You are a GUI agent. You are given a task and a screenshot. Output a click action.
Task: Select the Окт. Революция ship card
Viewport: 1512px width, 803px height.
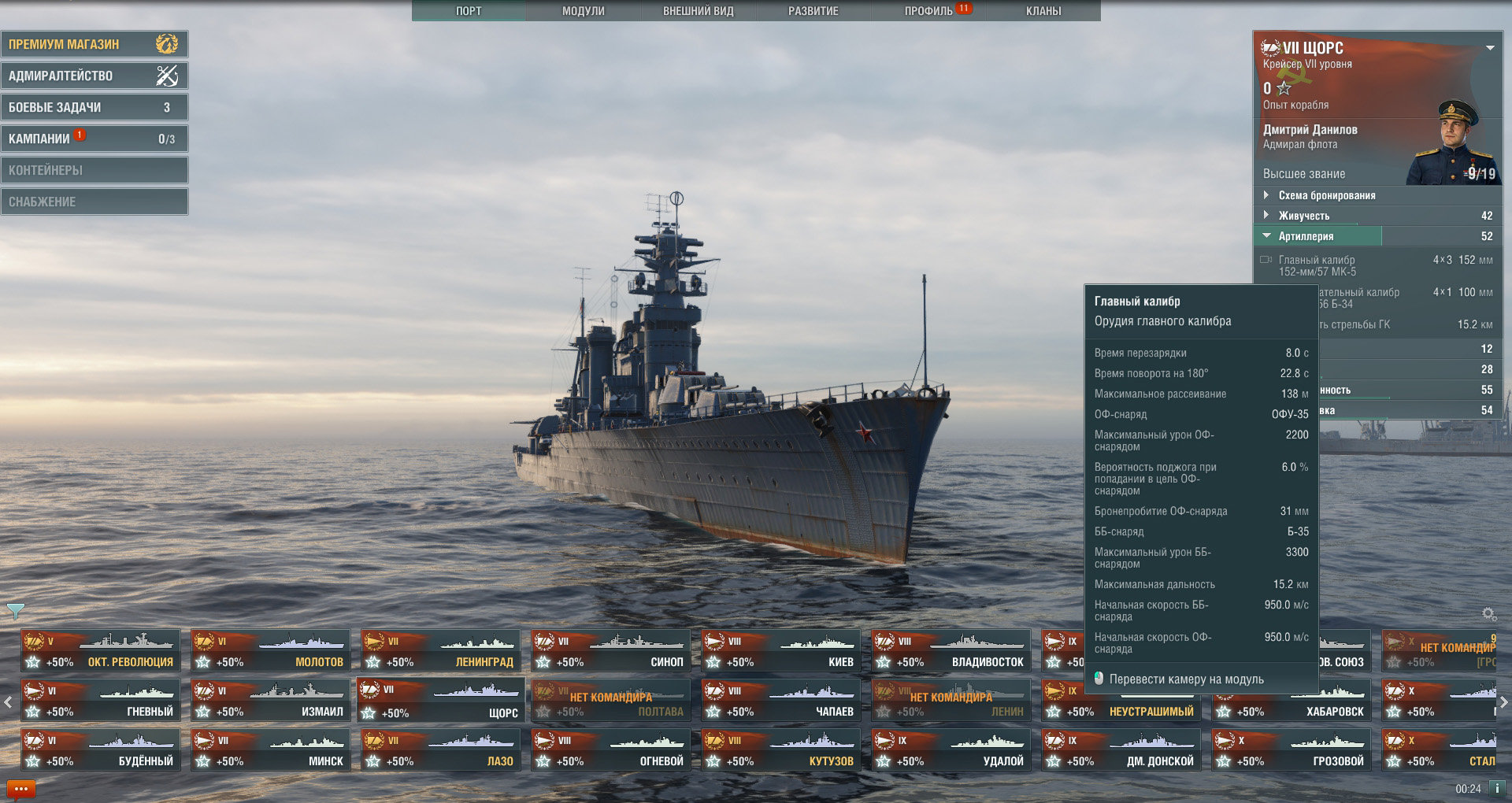pyautogui.click(x=100, y=651)
